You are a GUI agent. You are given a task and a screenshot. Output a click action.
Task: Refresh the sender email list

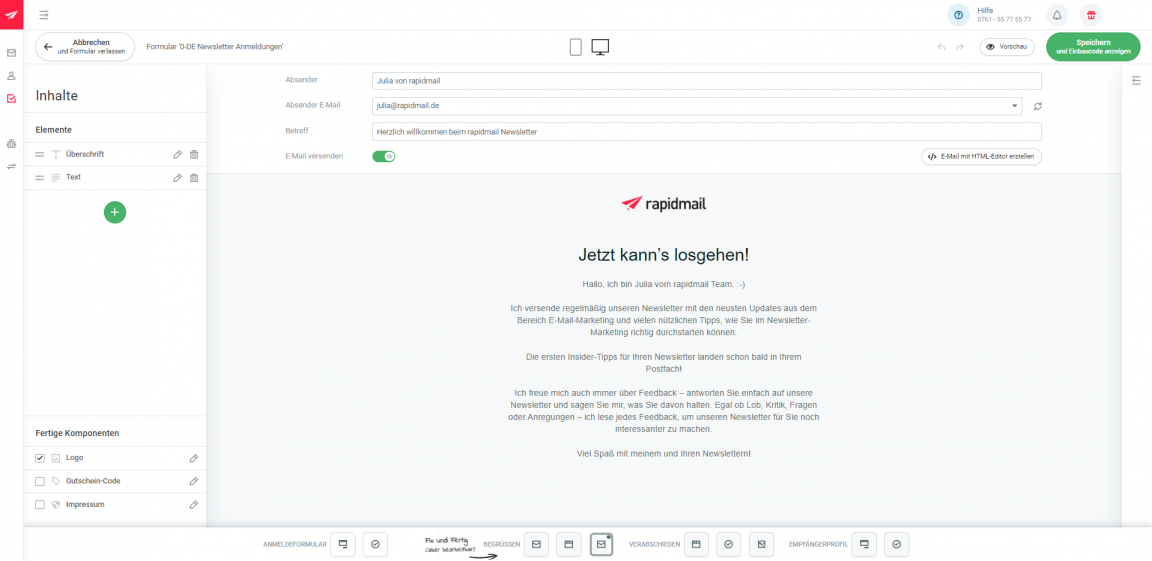[x=1037, y=106]
